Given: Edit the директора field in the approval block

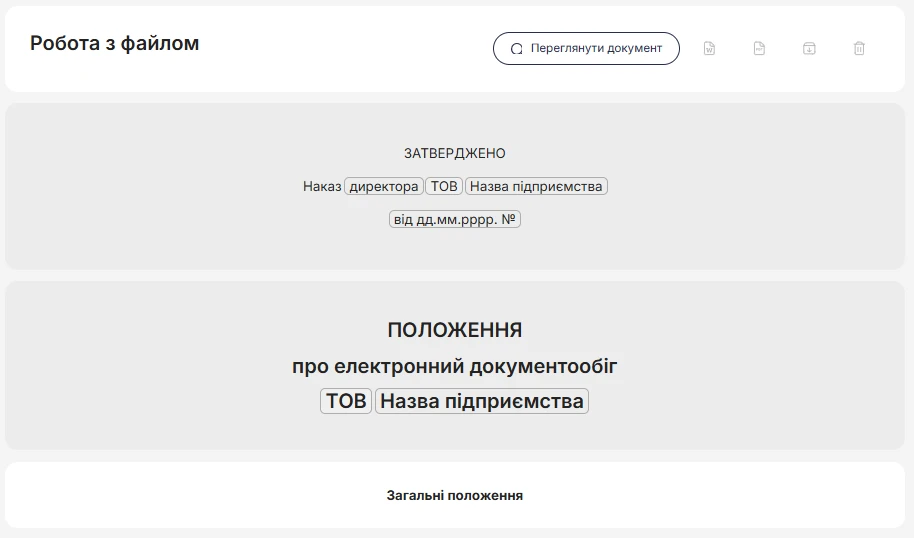Looking at the screenshot, I should [x=384, y=187].
